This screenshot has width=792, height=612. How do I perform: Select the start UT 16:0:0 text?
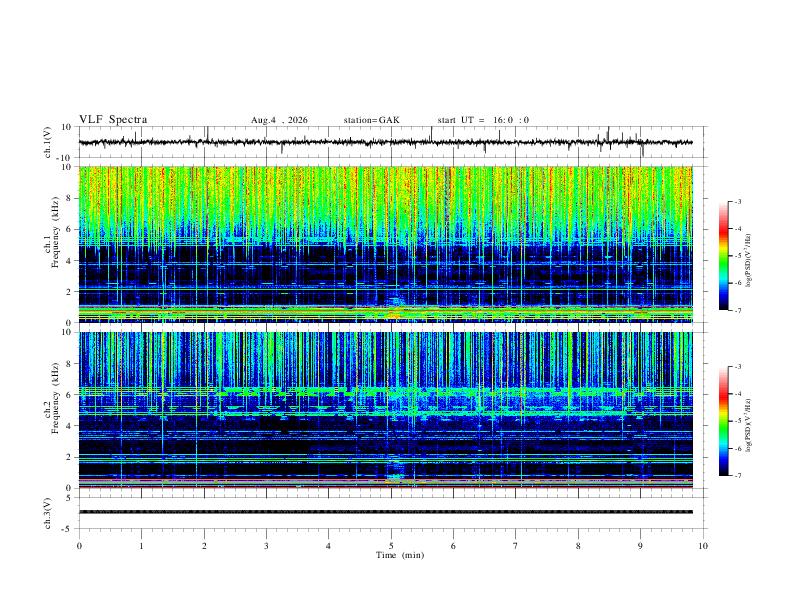[483, 120]
